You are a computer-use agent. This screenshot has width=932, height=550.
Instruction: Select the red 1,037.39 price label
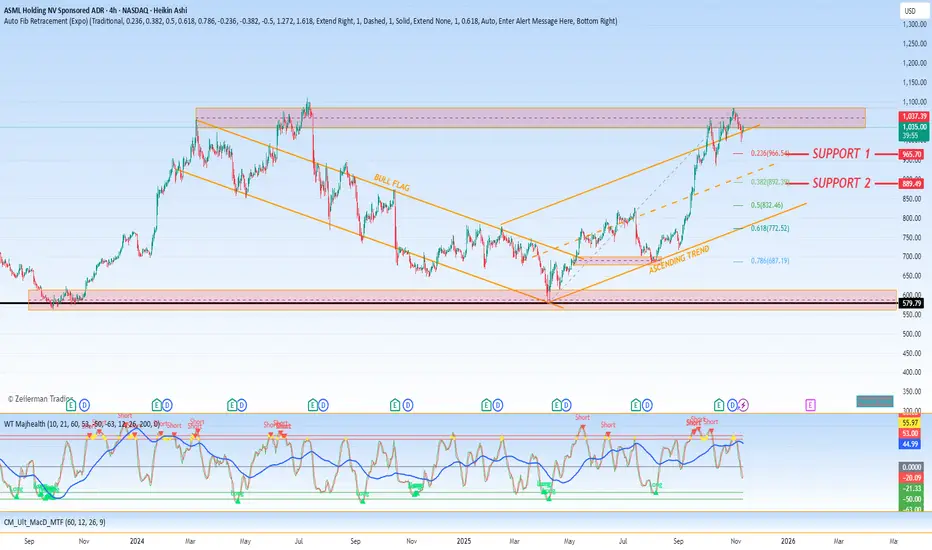910,117
